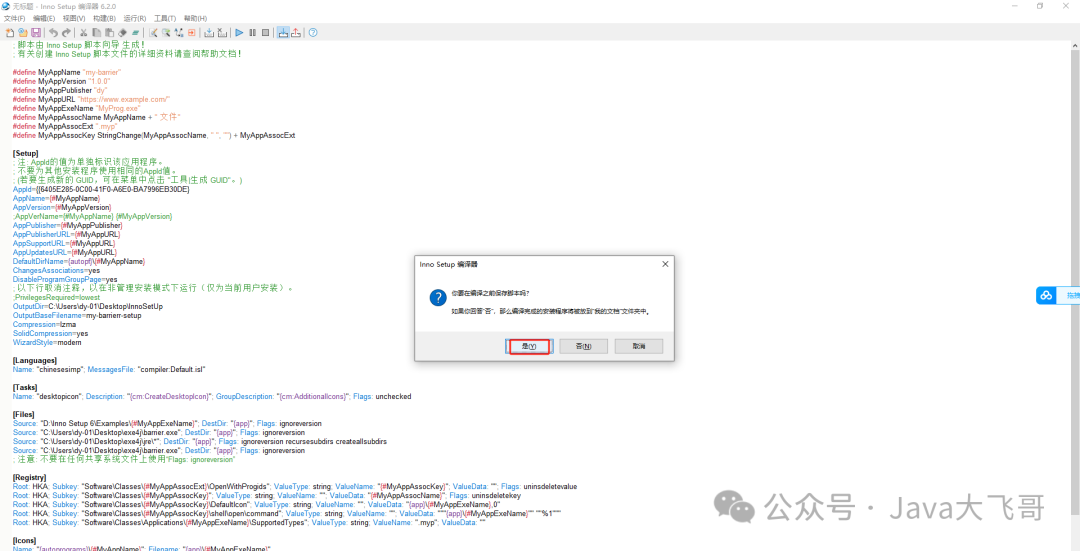This screenshot has width=1080, height=551.
Task: Click the Find in Files icon
Action: [166, 32]
